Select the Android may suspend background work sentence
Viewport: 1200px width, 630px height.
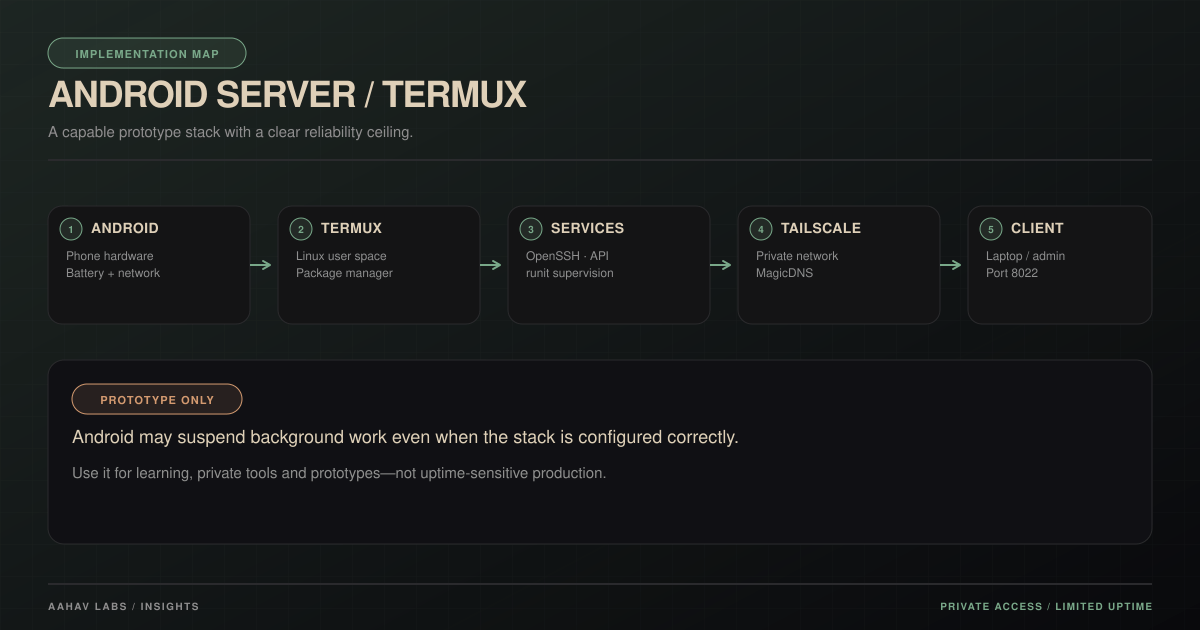405,437
